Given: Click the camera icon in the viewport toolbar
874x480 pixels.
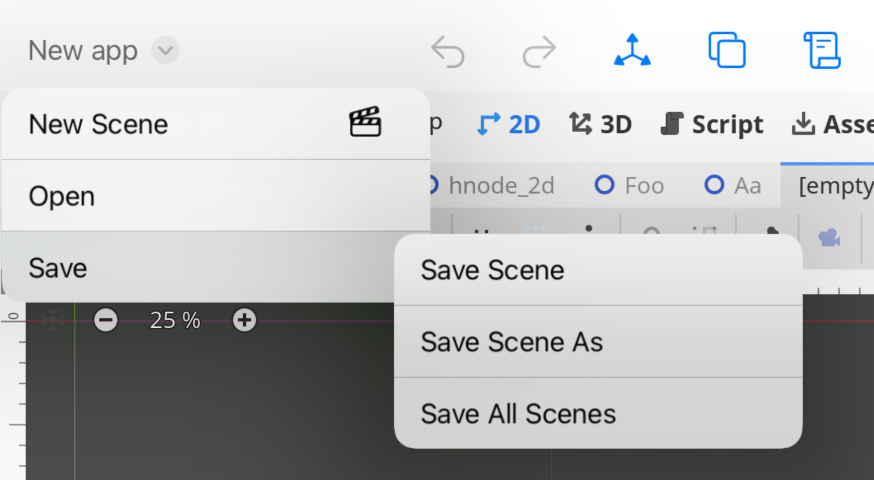Looking at the screenshot, I should tap(828, 237).
